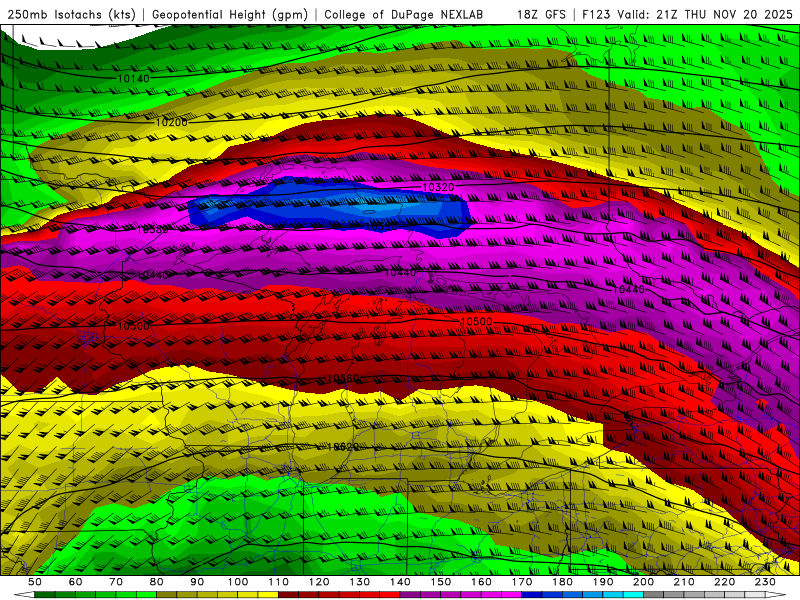Click the 10620 height contour label
Image resolution: width=800 pixels, height=600 pixels.
pyautogui.click(x=343, y=447)
